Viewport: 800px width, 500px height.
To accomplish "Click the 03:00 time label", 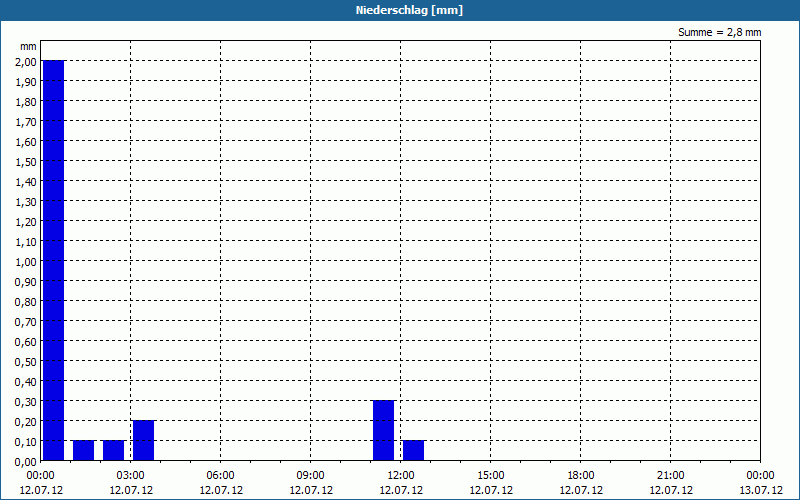I will (x=131, y=476).
